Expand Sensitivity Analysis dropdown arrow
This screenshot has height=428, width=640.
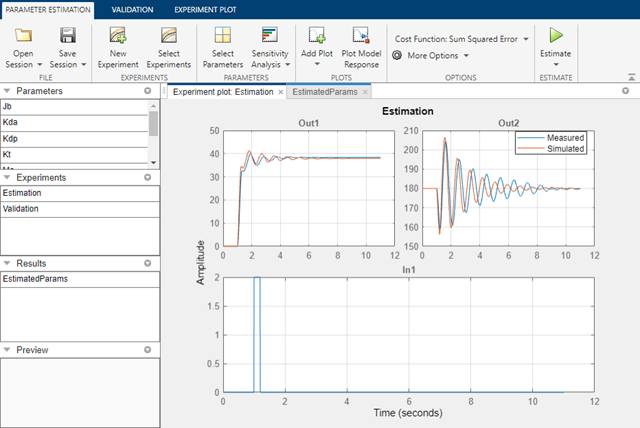[287, 64]
